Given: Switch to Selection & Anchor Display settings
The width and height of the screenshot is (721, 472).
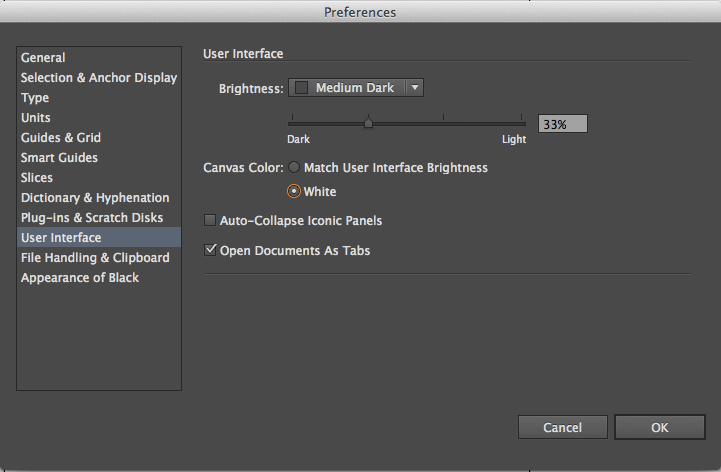Looking at the screenshot, I should coord(99,78).
